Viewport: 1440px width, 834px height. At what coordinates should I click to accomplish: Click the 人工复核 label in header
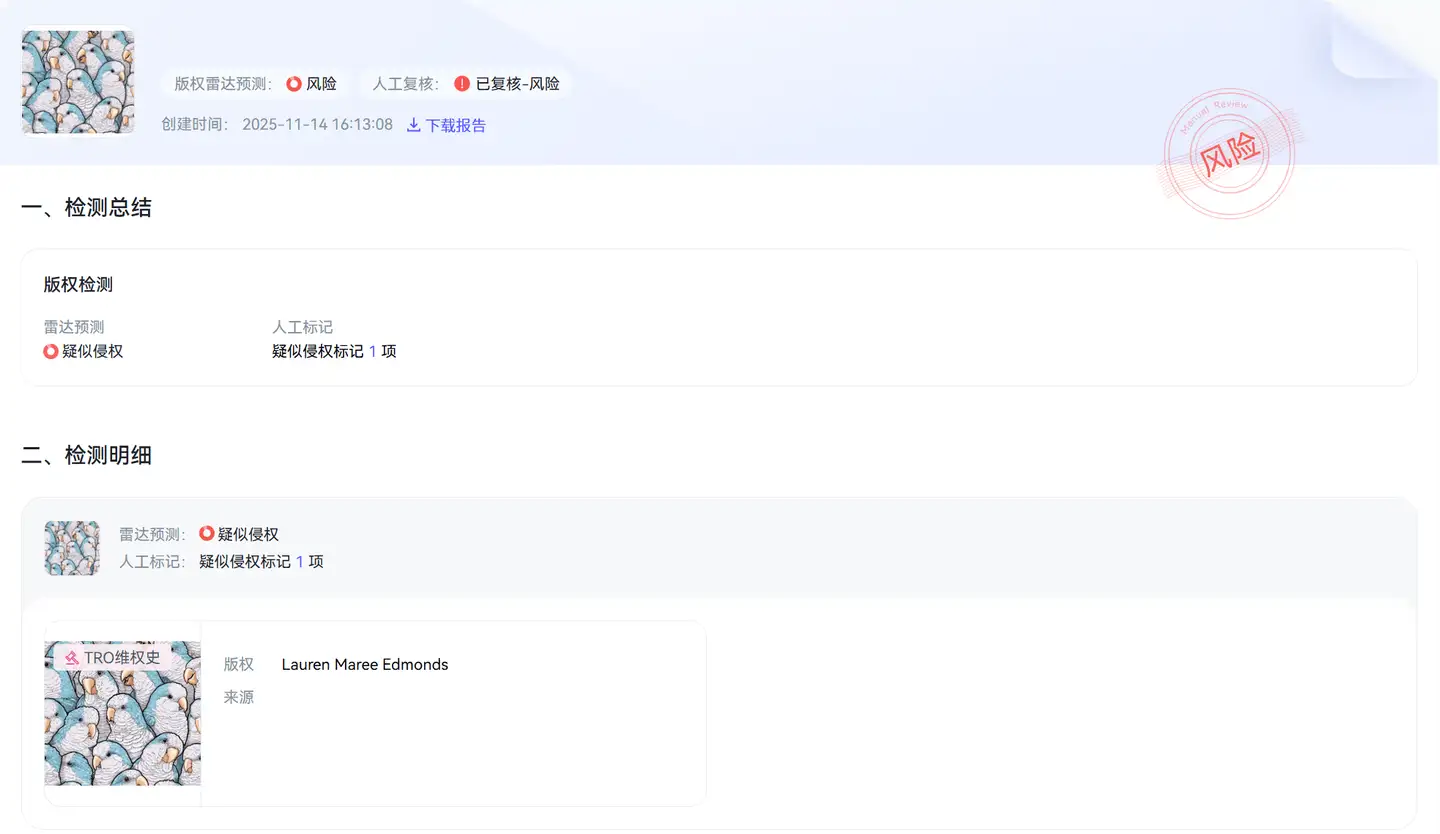(x=406, y=84)
